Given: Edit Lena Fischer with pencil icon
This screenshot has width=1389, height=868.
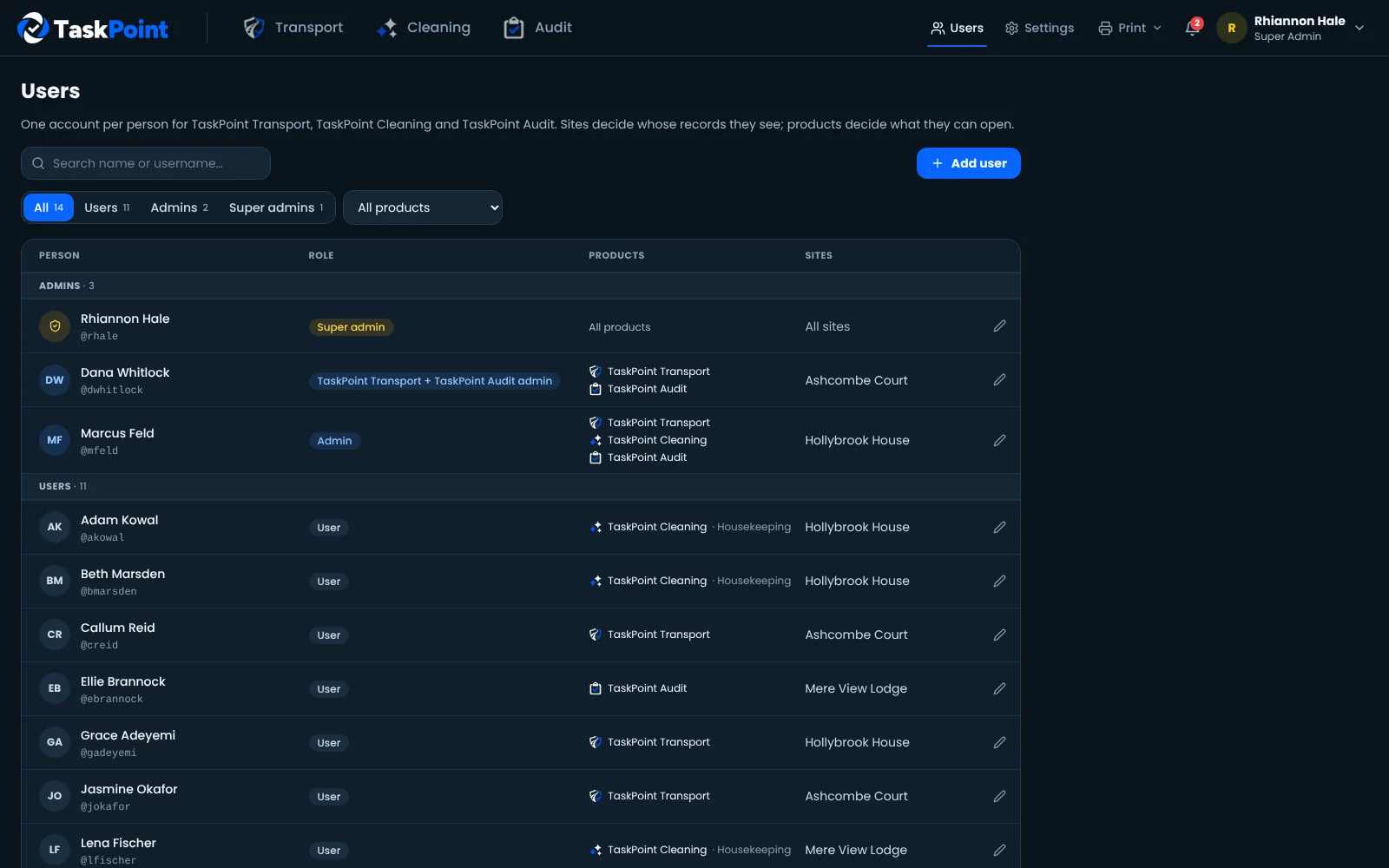Looking at the screenshot, I should point(999,850).
